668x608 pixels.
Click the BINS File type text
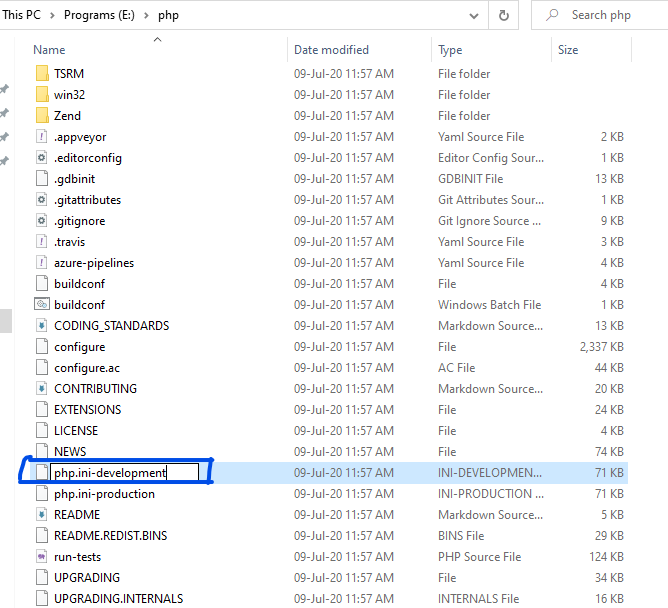pyautogui.click(x=461, y=536)
